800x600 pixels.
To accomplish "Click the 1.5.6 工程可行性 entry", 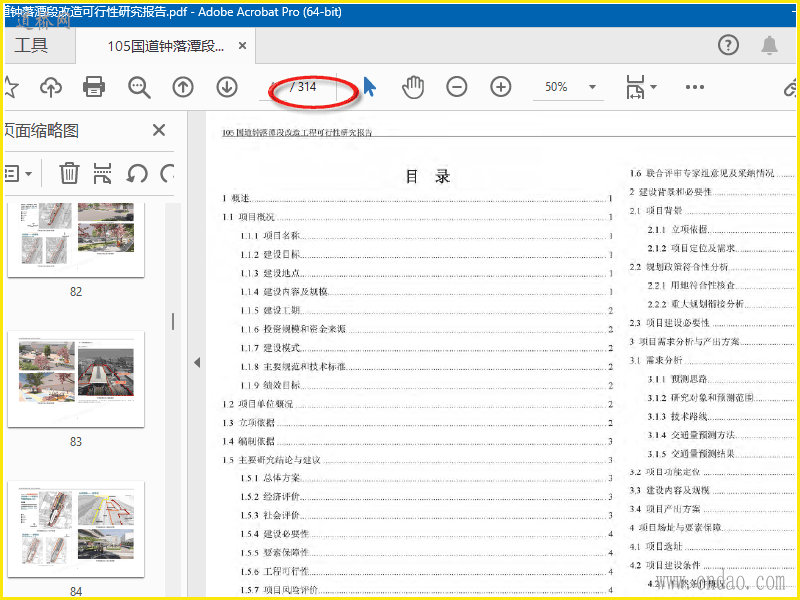I will [x=427, y=571].
